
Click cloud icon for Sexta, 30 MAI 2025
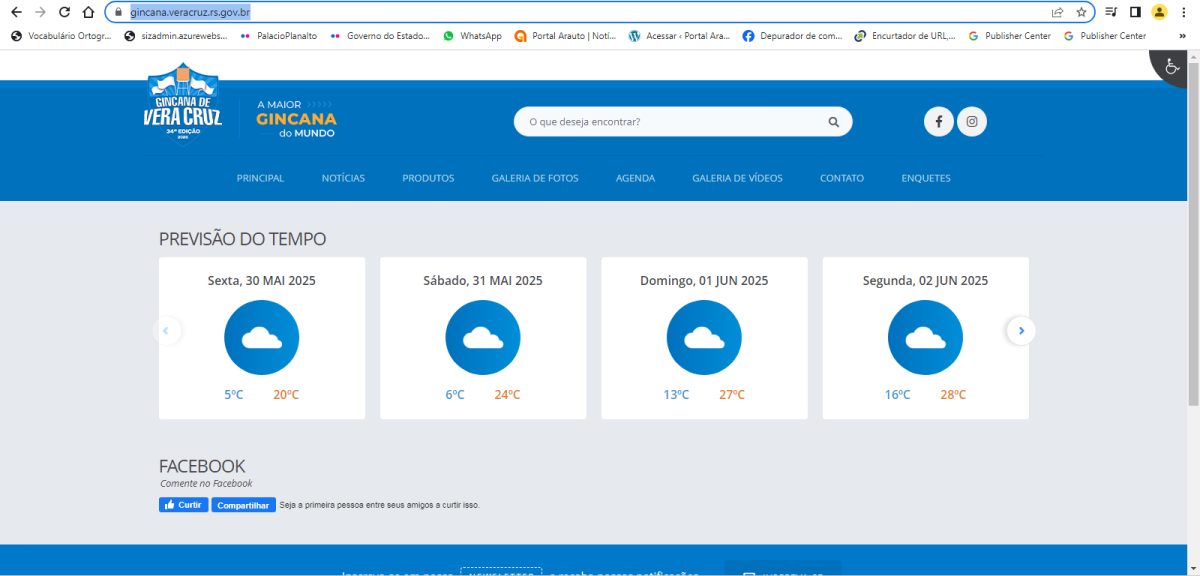pos(261,337)
